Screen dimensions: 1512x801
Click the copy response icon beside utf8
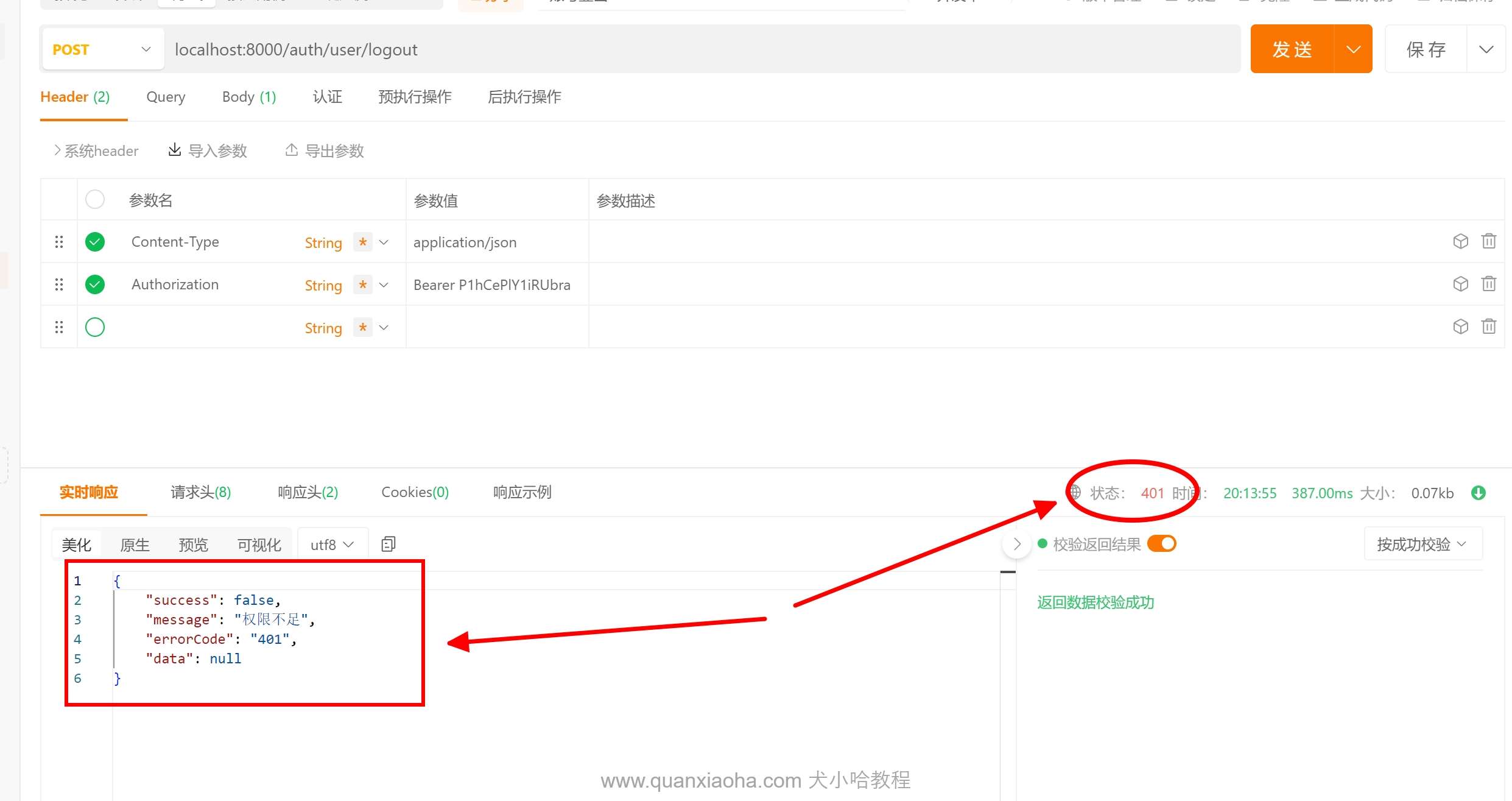click(388, 544)
